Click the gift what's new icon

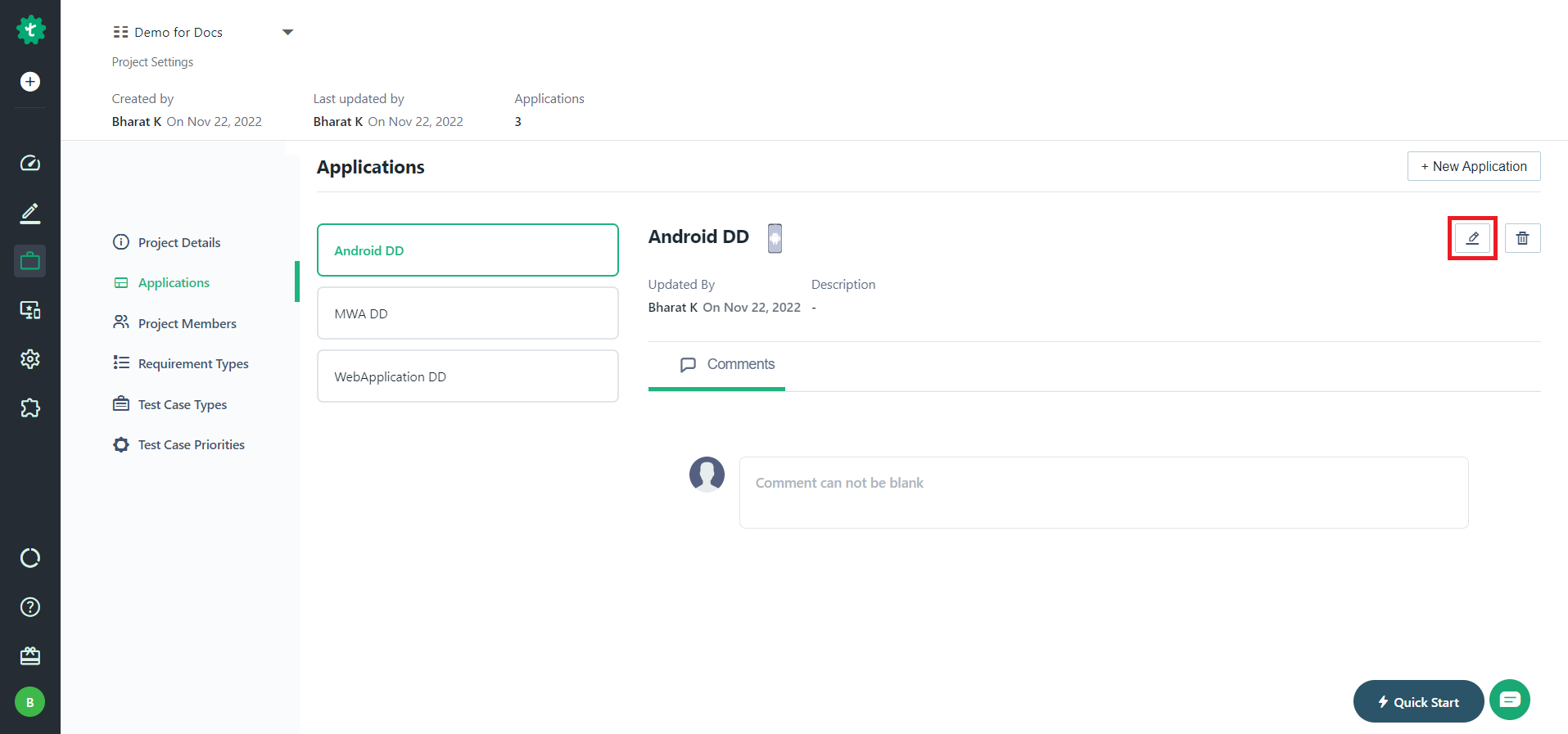(30, 655)
